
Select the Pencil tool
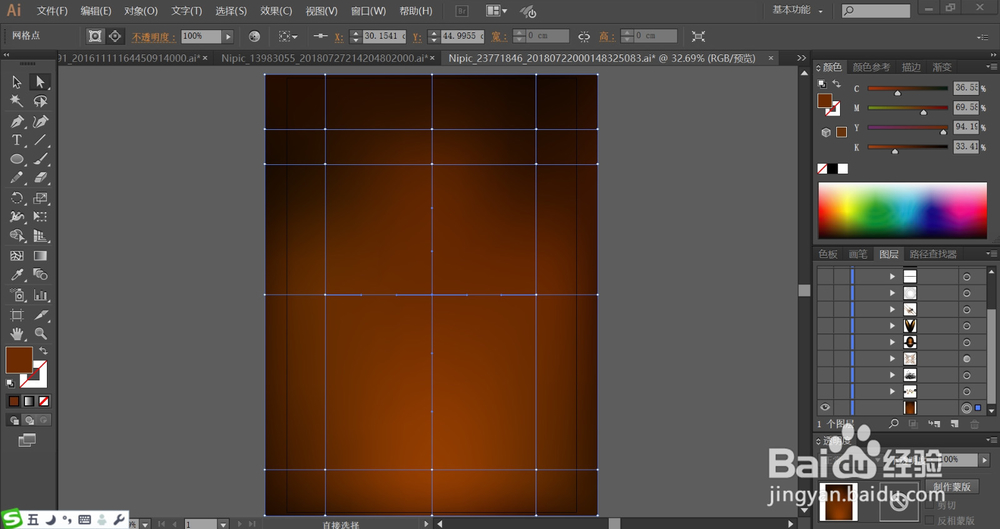tap(17, 178)
